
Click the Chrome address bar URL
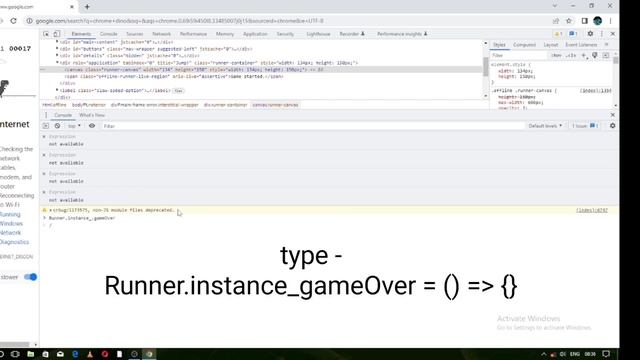[x=180, y=21]
